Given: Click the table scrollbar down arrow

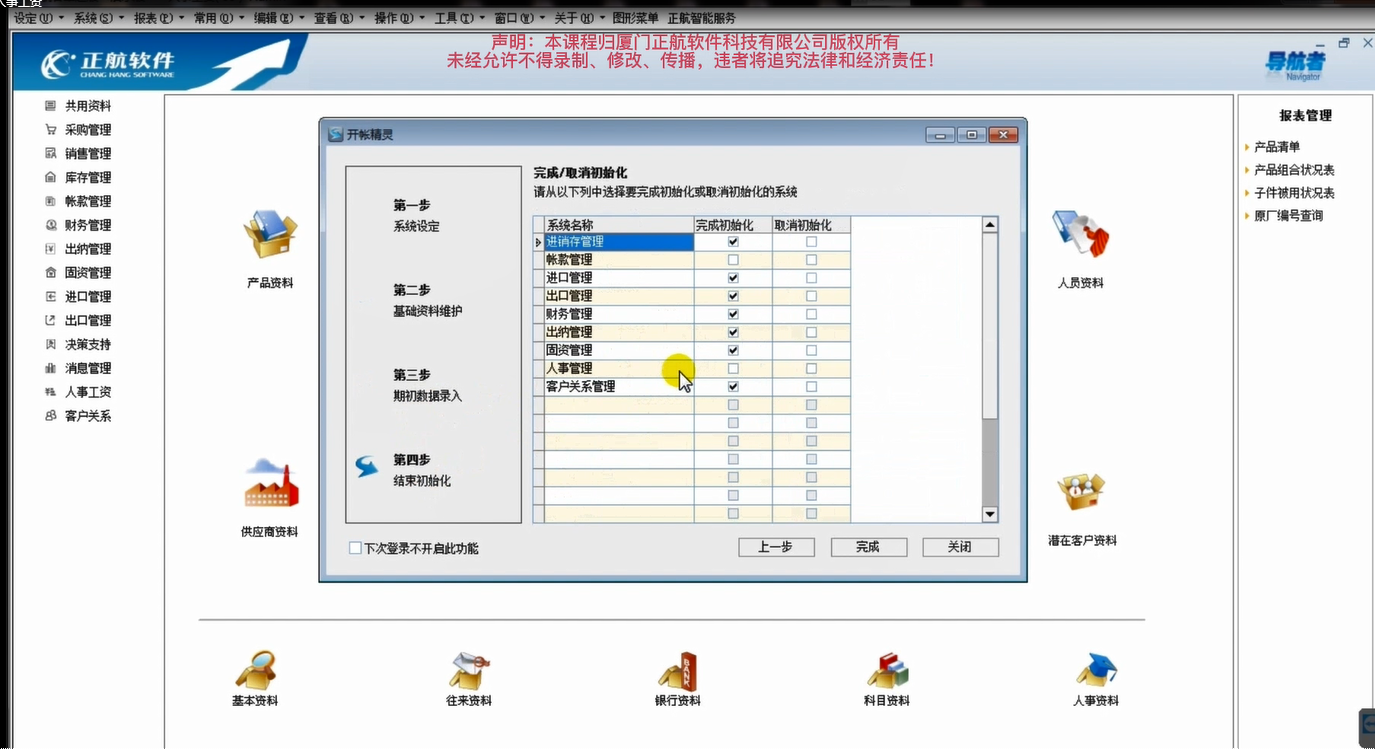Looking at the screenshot, I should pos(990,514).
